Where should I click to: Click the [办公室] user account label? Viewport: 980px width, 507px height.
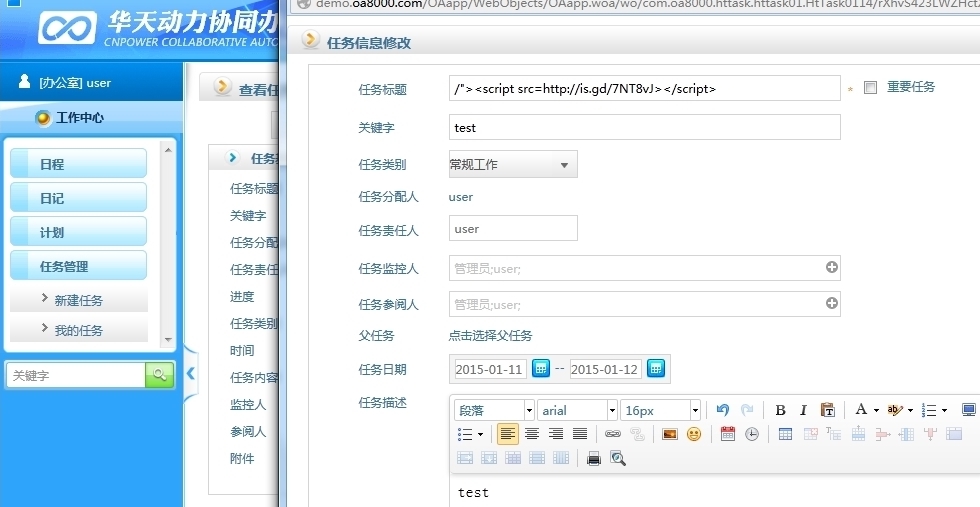(74, 83)
